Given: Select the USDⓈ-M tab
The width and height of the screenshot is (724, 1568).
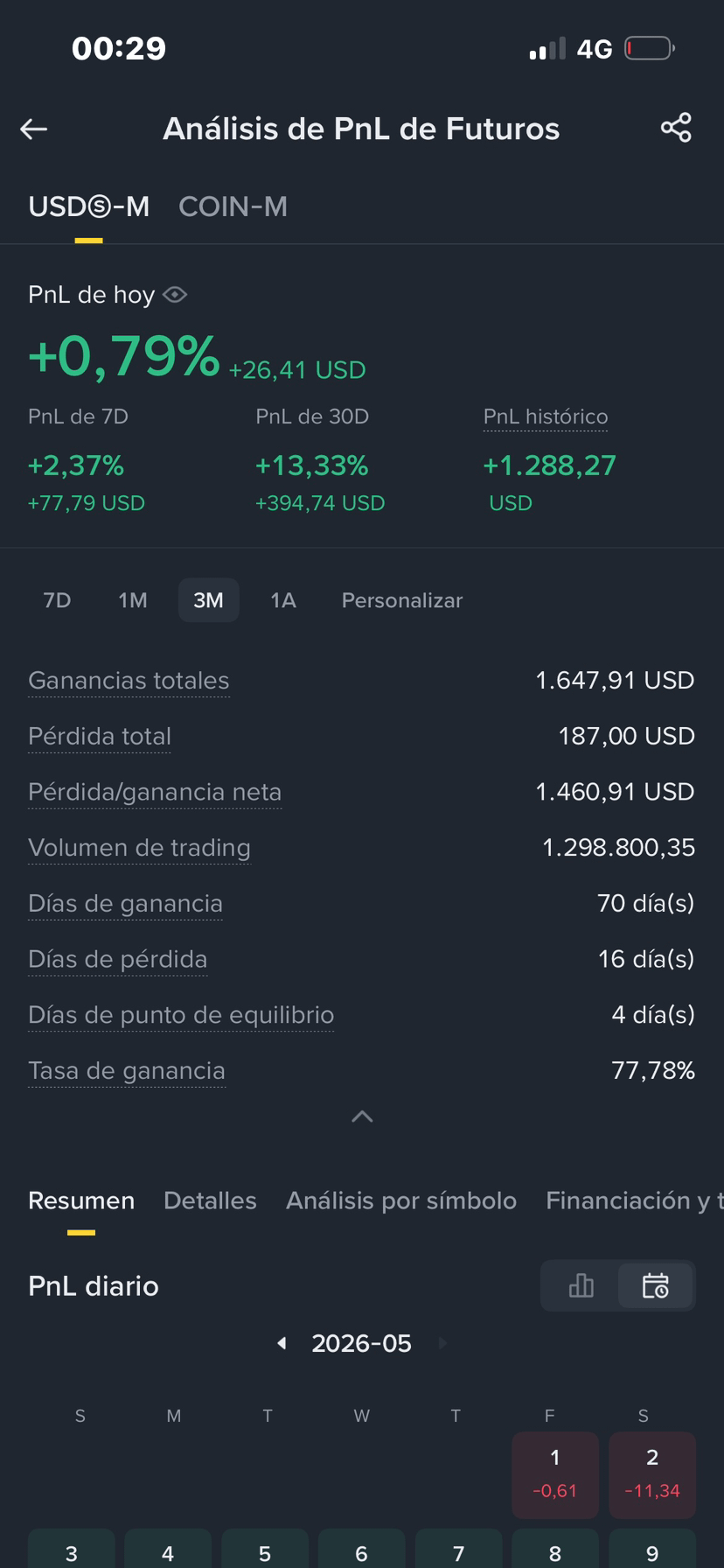Looking at the screenshot, I should pos(88,206).
